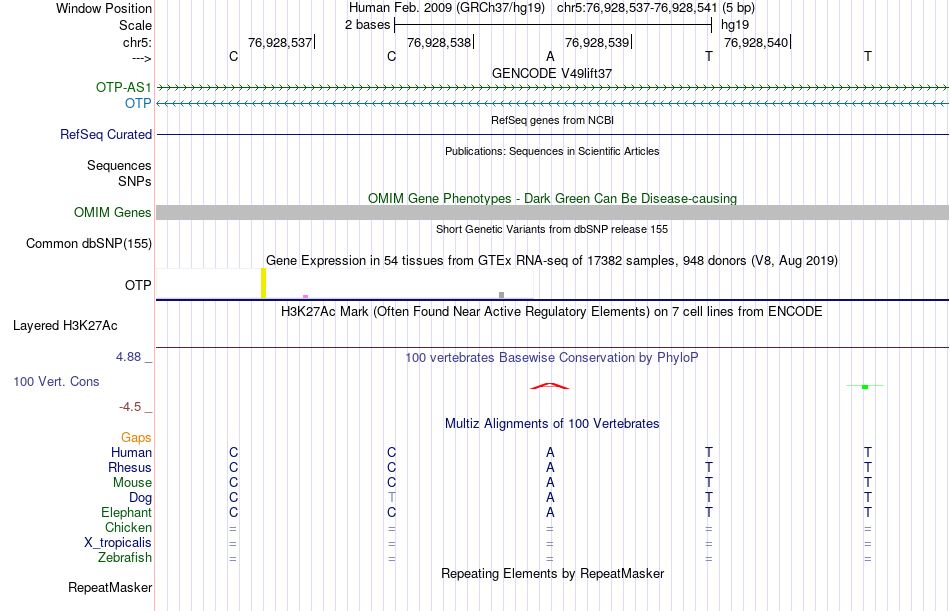Click the Elephant species row label

(127, 513)
